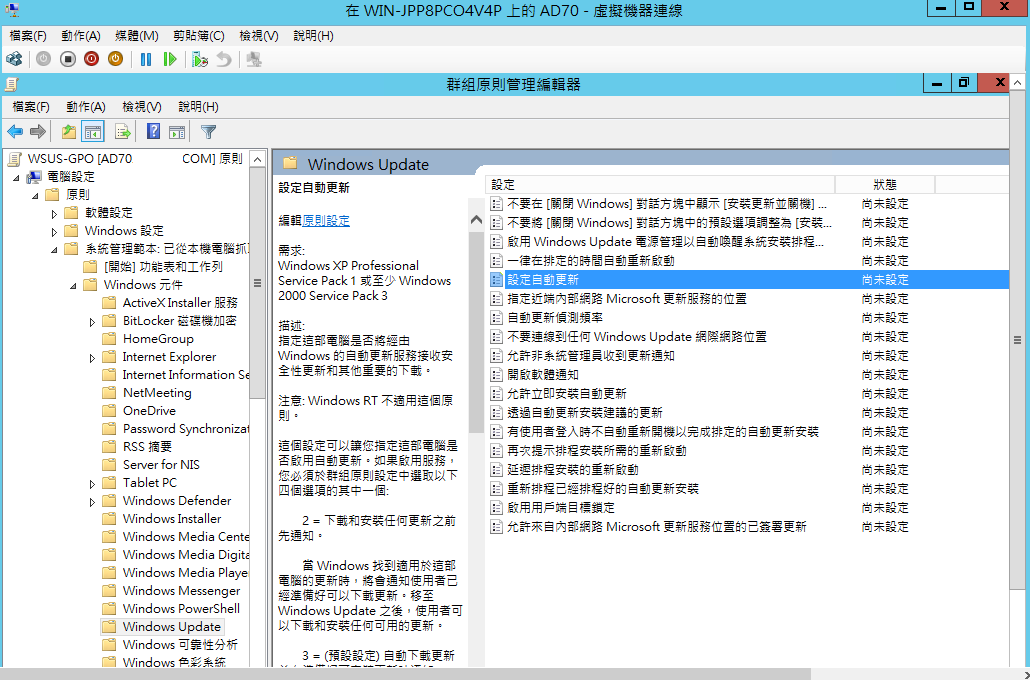The height and width of the screenshot is (680, 1030).
Task: Click the tree pane scrollbar up arrow
Action: tap(258, 160)
